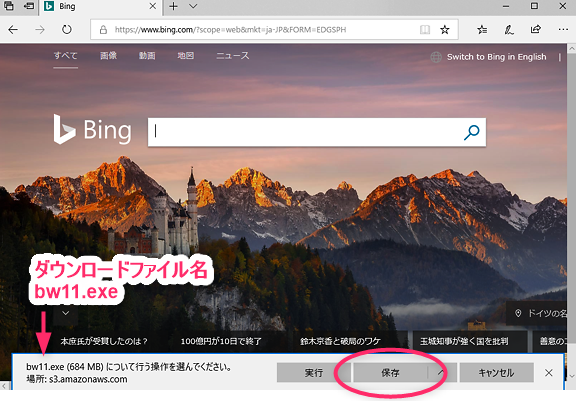Show tab previews chevron

coord(193,6)
